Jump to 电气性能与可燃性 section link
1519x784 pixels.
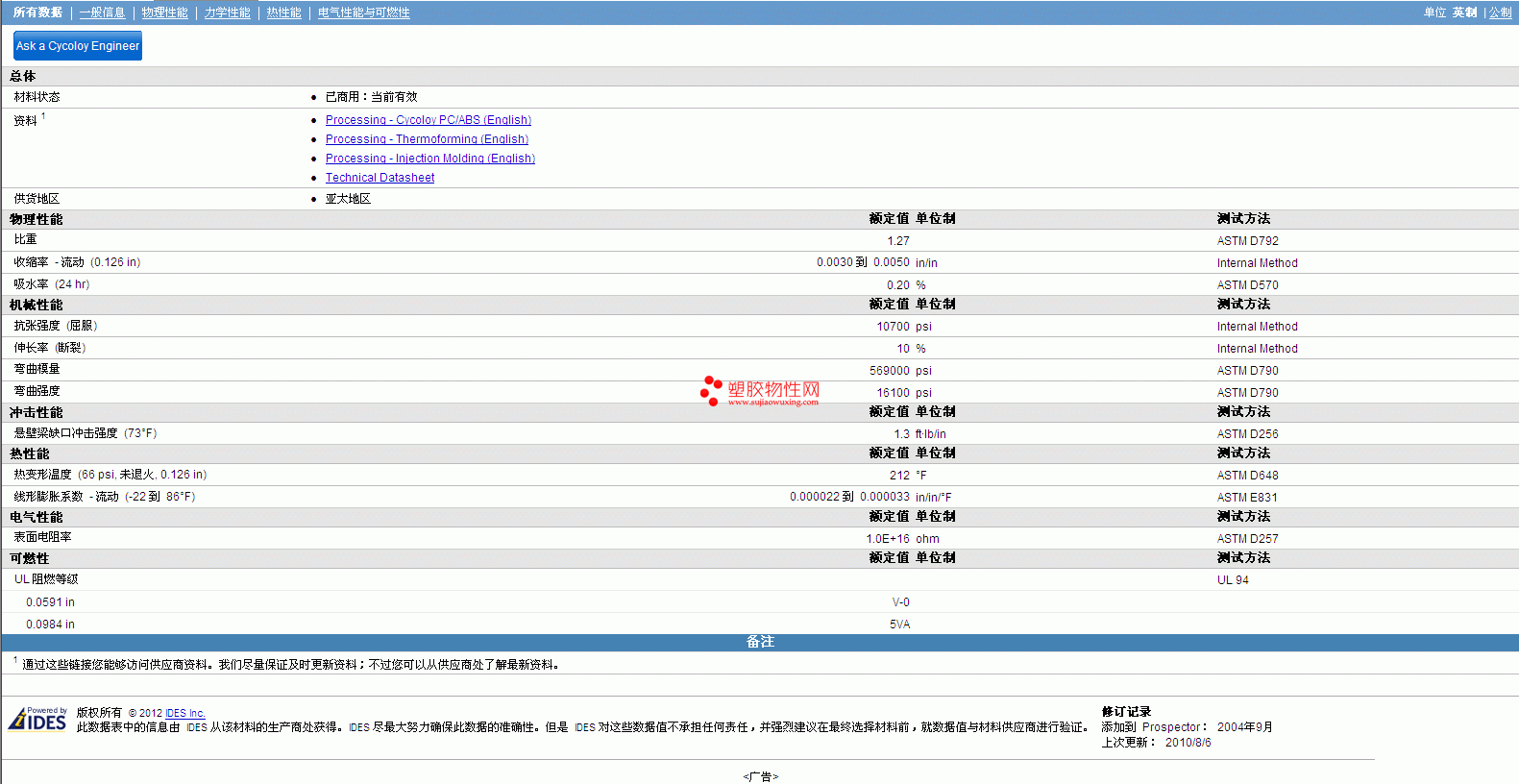coord(363,12)
